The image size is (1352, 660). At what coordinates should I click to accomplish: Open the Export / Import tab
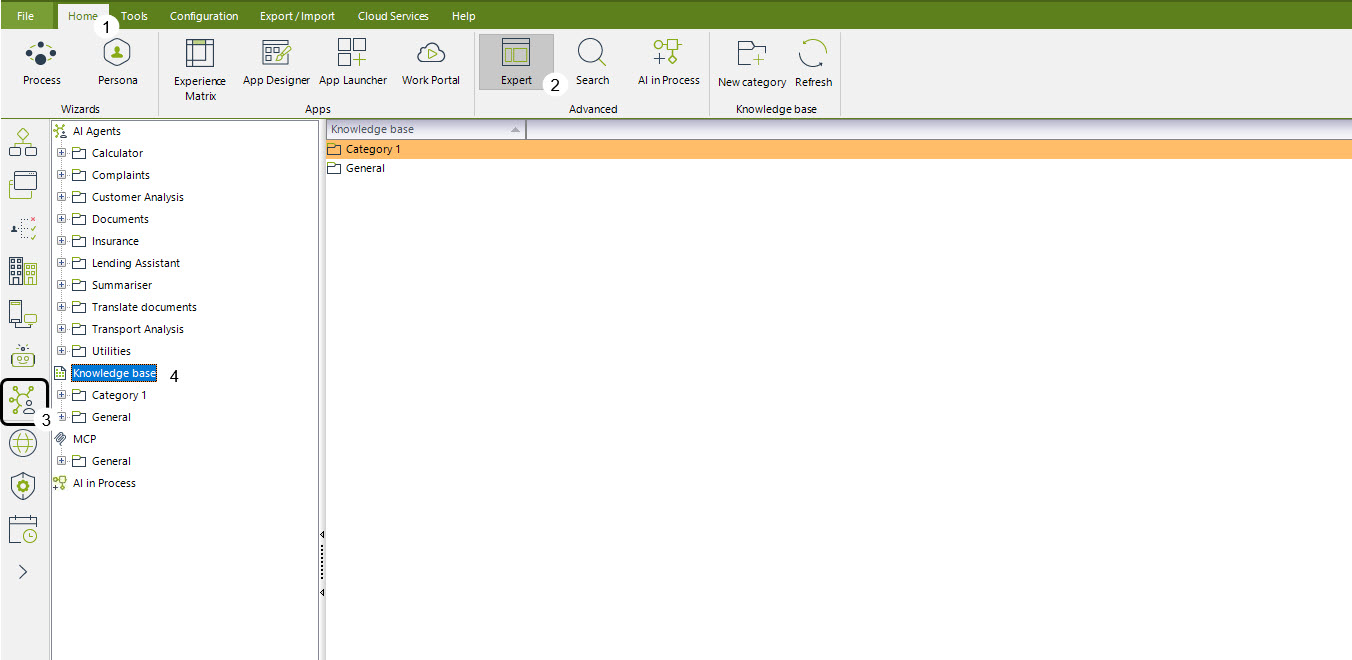tap(297, 16)
